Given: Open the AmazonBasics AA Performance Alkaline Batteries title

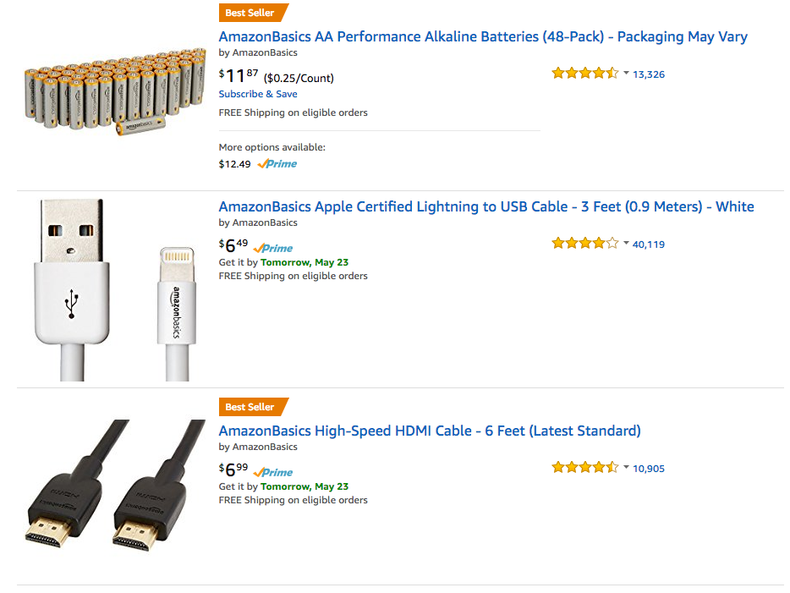Looking at the screenshot, I should pos(483,37).
